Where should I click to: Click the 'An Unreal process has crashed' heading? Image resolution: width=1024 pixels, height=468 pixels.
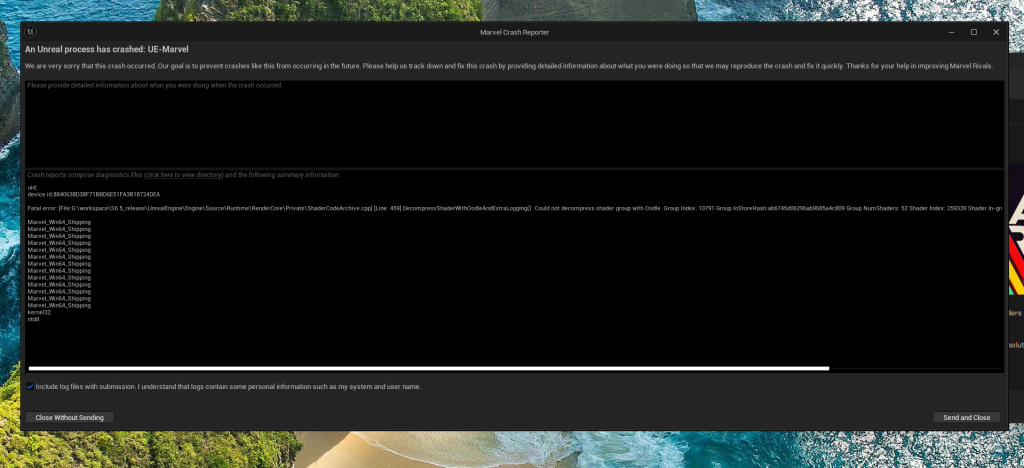(107, 48)
